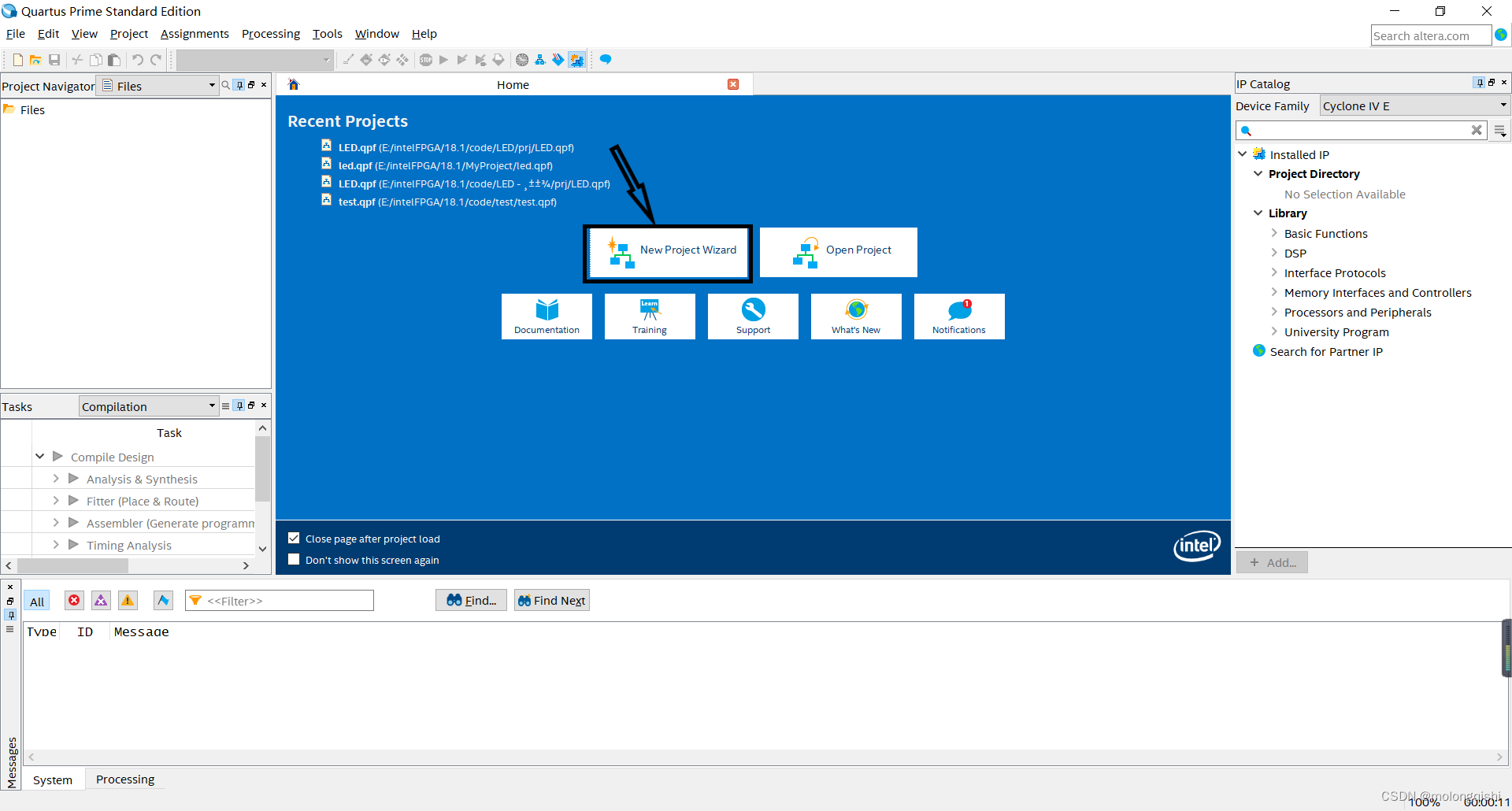Create a new file from the toolbar

[x=17, y=60]
